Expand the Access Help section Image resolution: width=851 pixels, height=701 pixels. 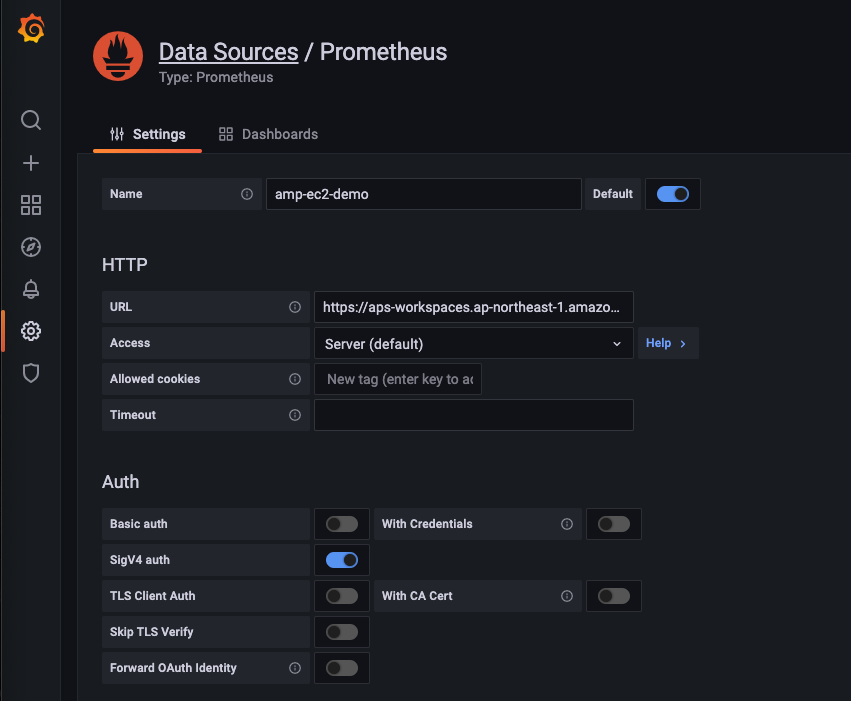coord(667,343)
